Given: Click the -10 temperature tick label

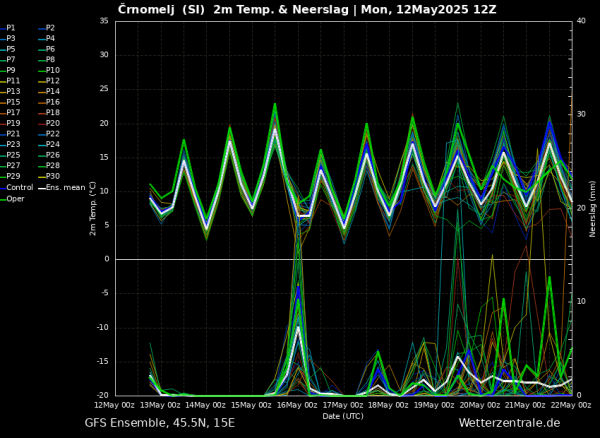Looking at the screenshot, I should (x=103, y=327).
